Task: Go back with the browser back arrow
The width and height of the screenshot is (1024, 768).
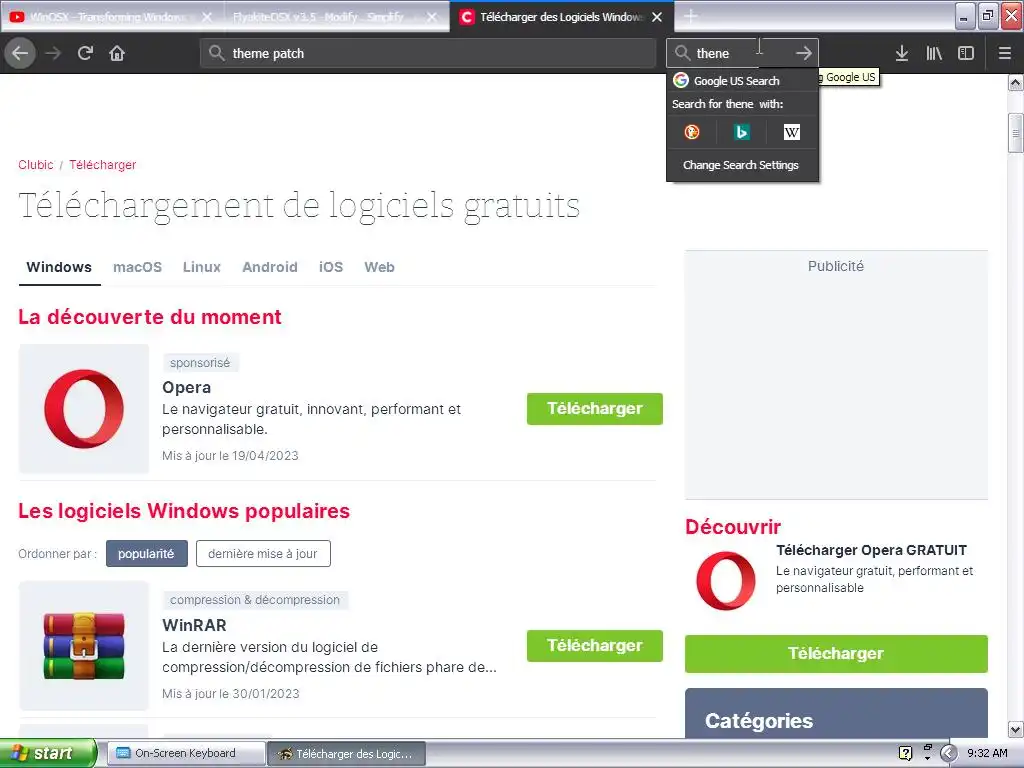Action: coord(20,53)
